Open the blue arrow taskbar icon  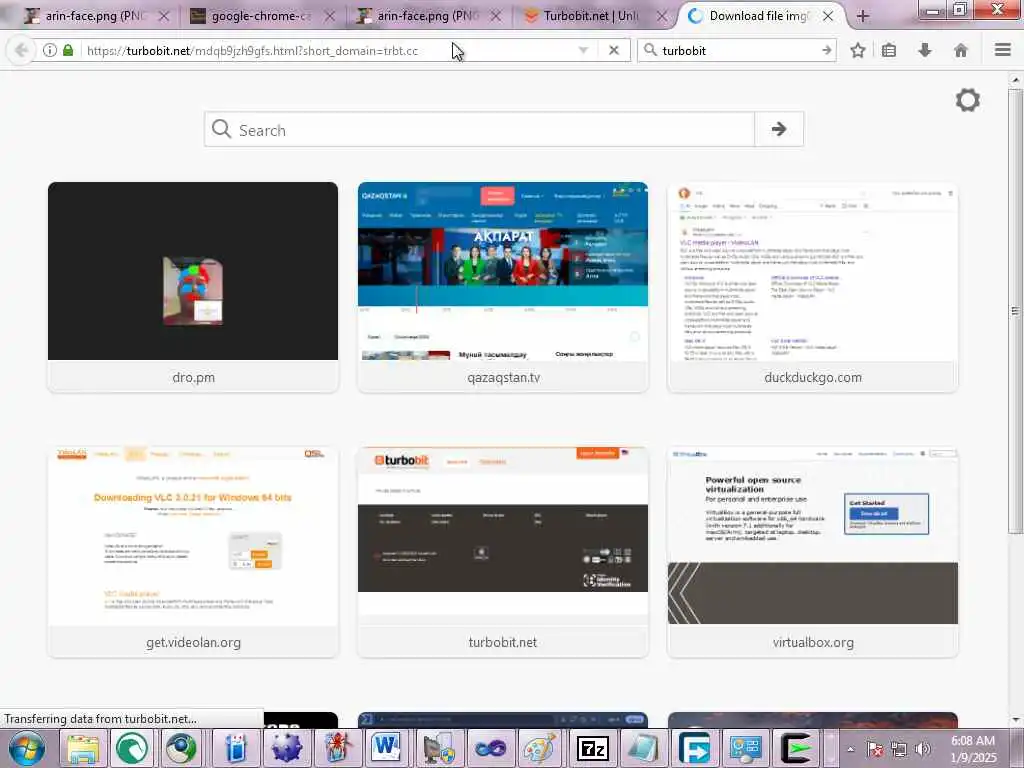coord(694,748)
